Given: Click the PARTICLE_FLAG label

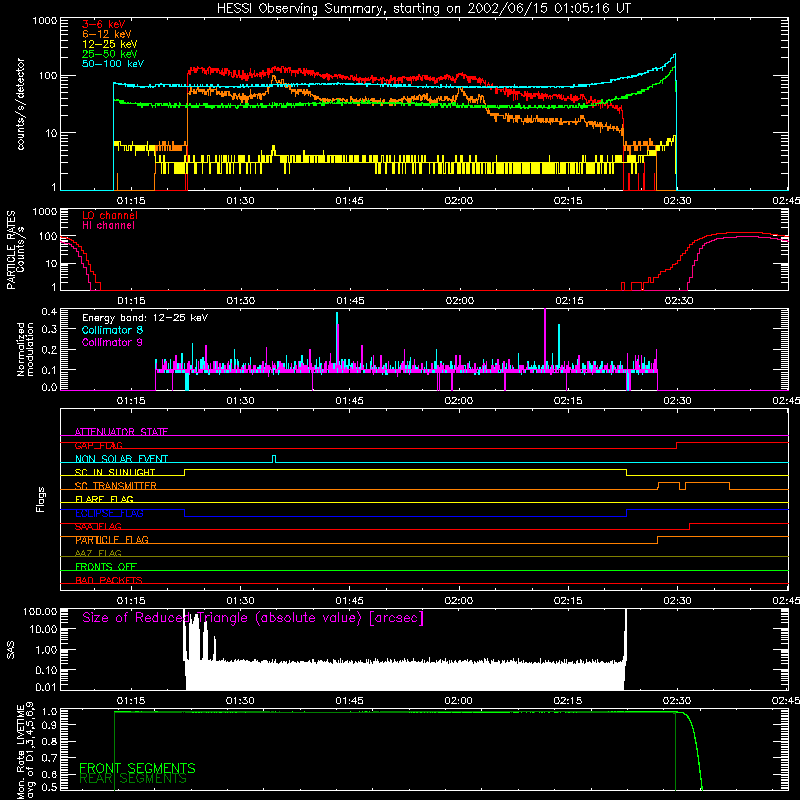Looking at the screenshot, I should pos(112,539).
